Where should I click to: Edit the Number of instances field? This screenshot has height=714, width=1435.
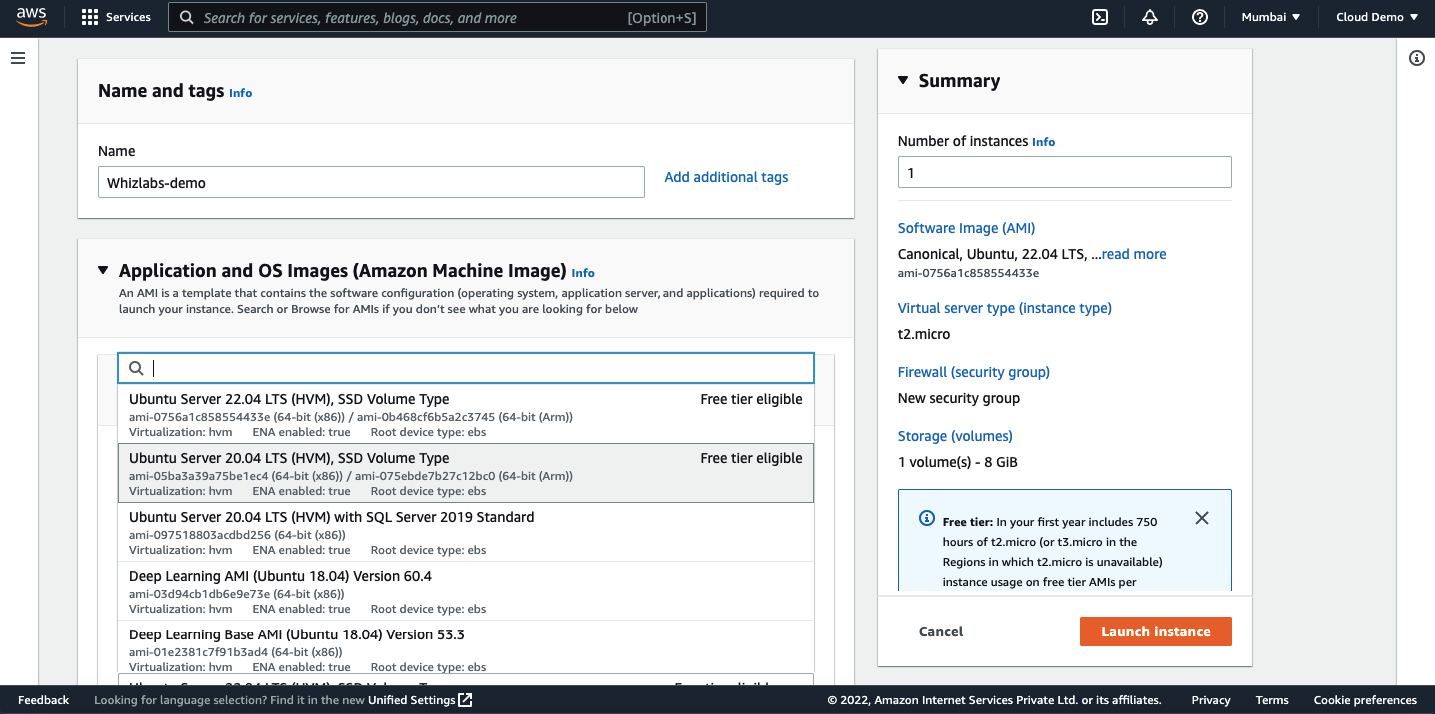pyautogui.click(x=1064, y=172)
